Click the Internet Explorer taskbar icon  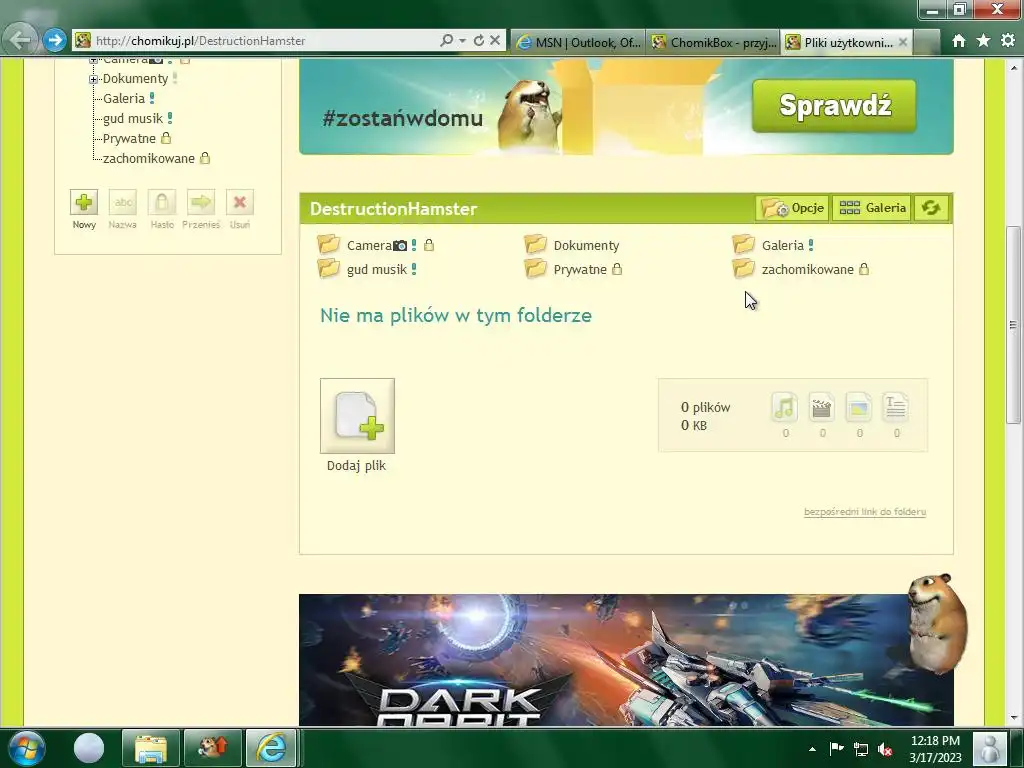[272, 748]
